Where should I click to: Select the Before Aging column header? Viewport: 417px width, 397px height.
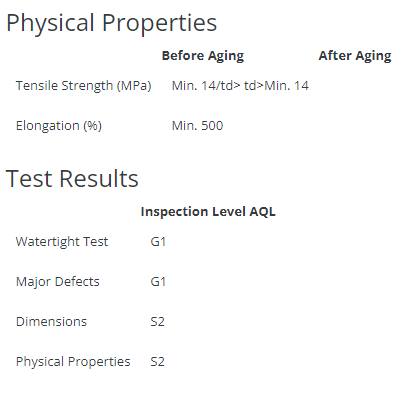(203, 56)
